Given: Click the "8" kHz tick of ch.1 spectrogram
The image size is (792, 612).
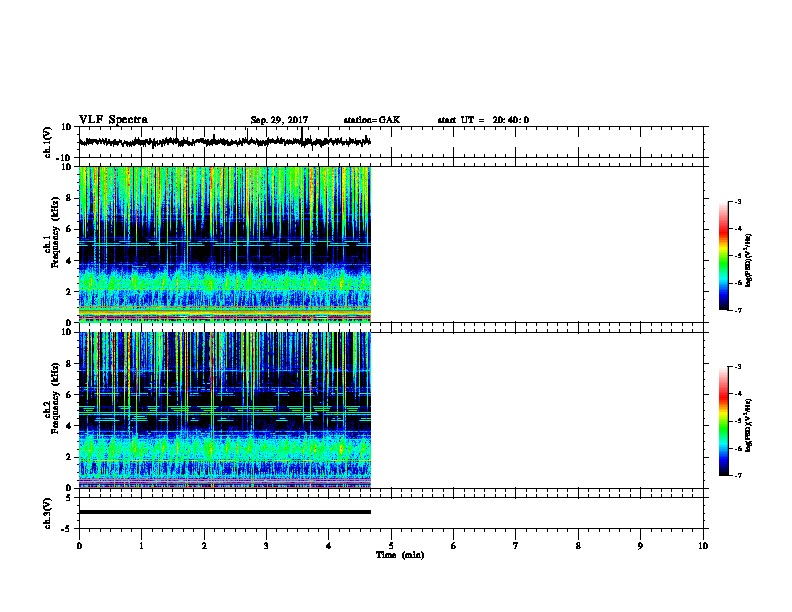Looking at the screenshot, I should coord(69,198).
